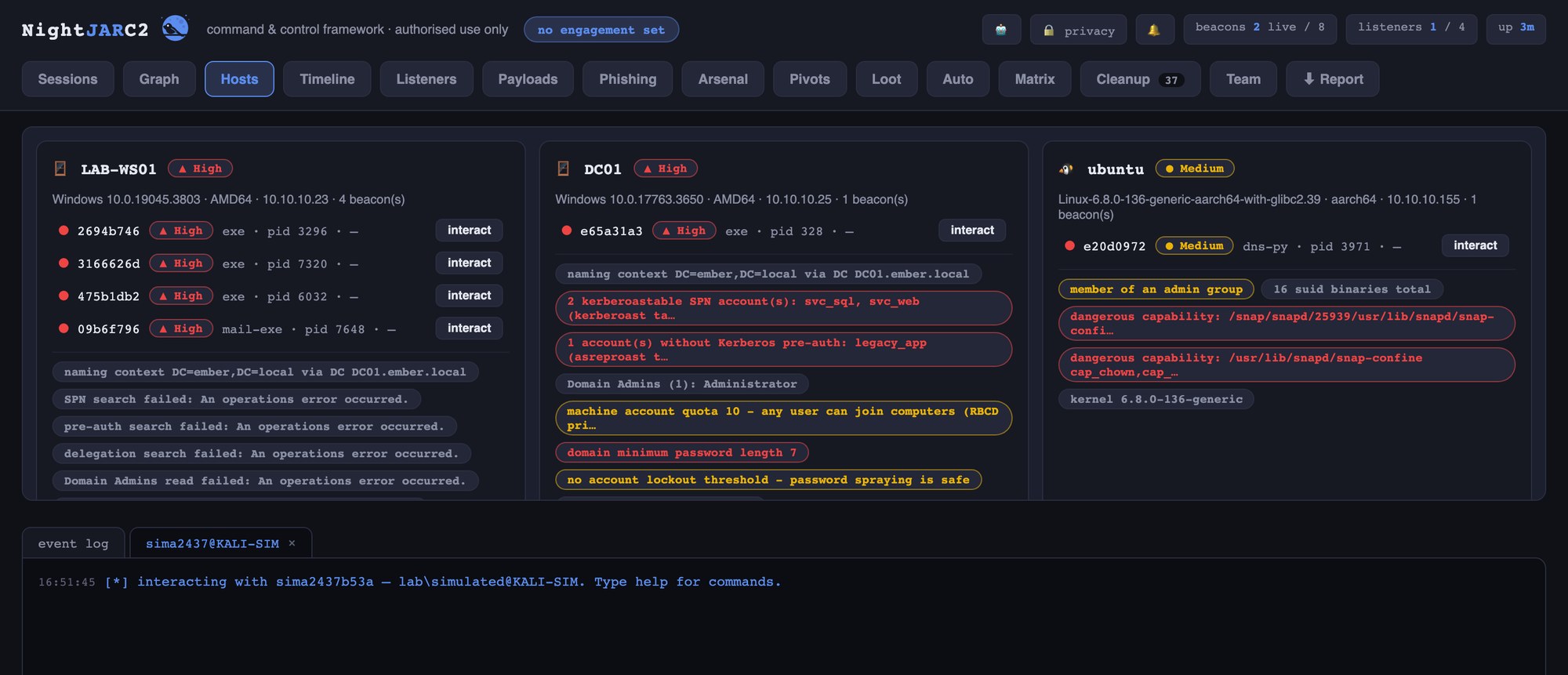Click the bell notifications icon

1154,30
